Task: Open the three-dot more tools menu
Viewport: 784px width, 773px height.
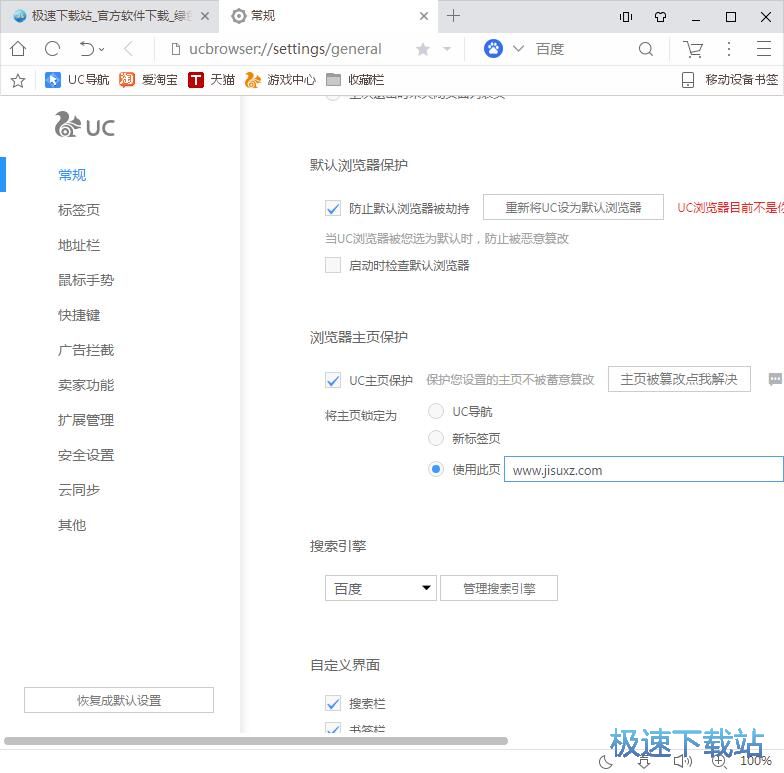Action: click(x=728, y=49)
